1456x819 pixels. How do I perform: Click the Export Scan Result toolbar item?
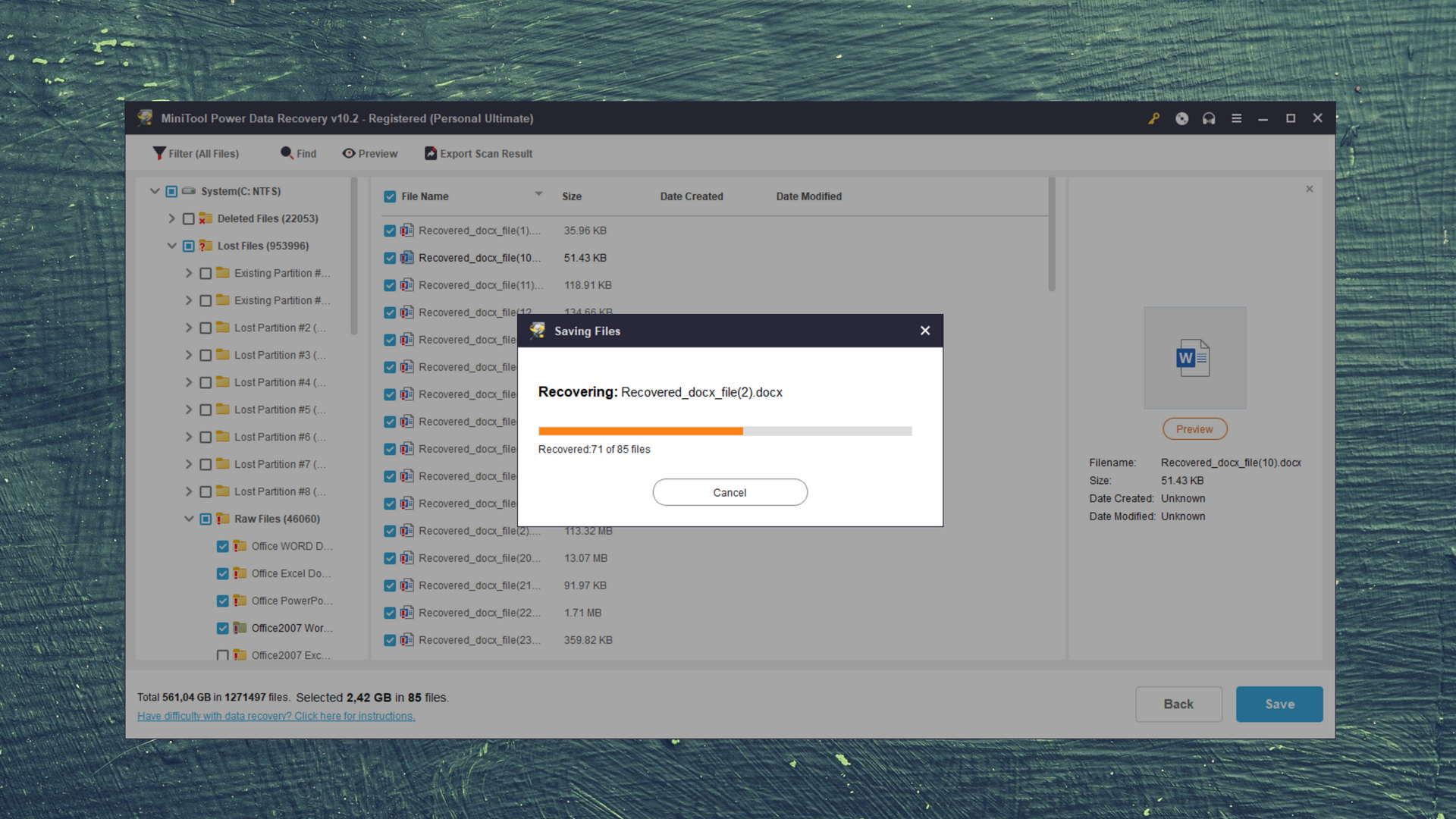click(x=479, y=153)
